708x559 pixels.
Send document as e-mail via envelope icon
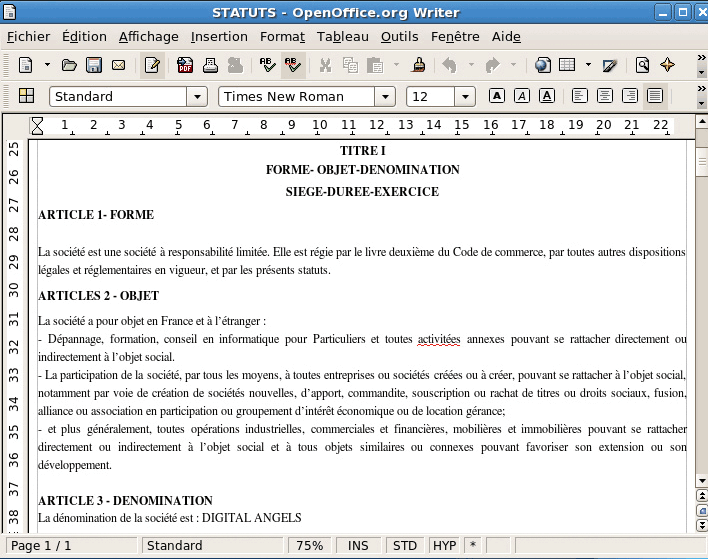[118, 65]
